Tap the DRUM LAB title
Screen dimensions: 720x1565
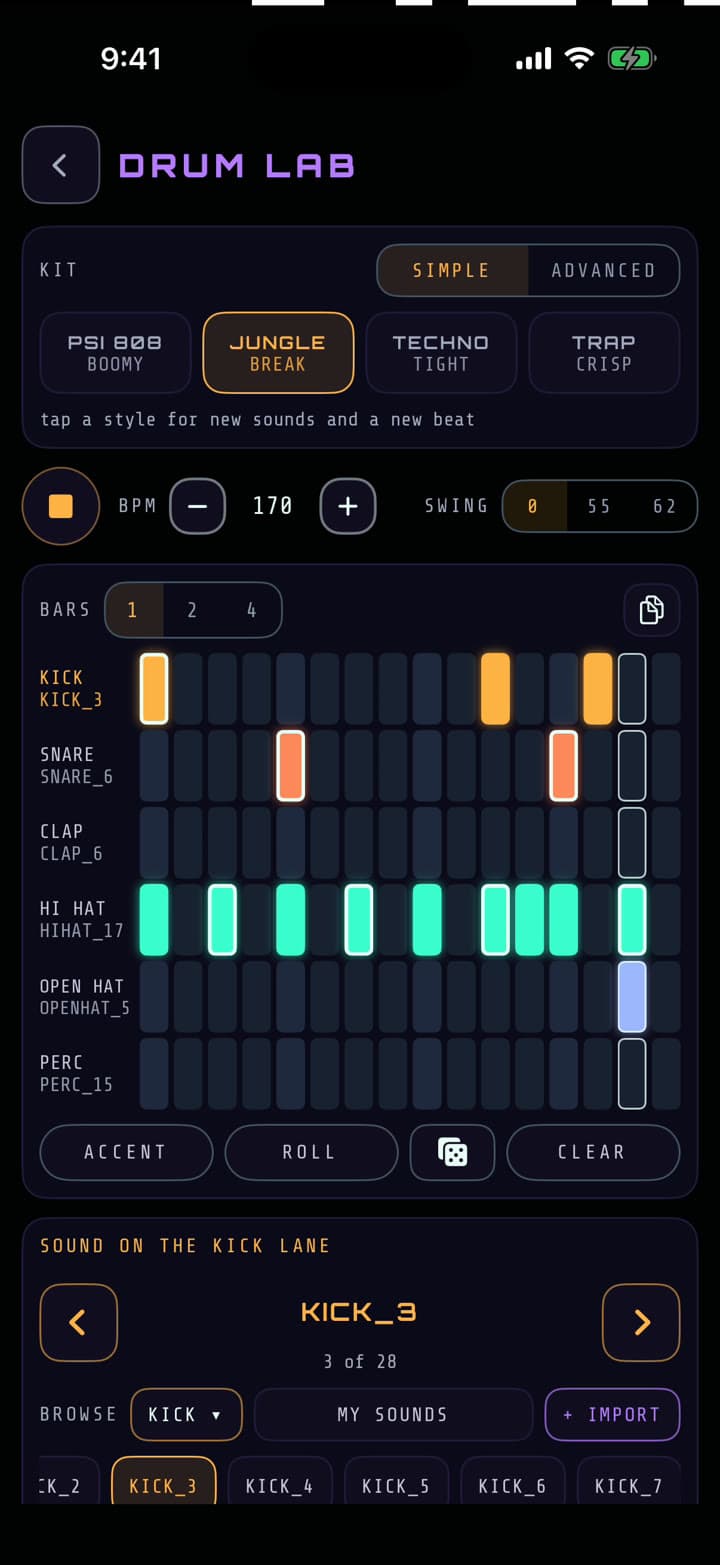[x=237, y=165]
